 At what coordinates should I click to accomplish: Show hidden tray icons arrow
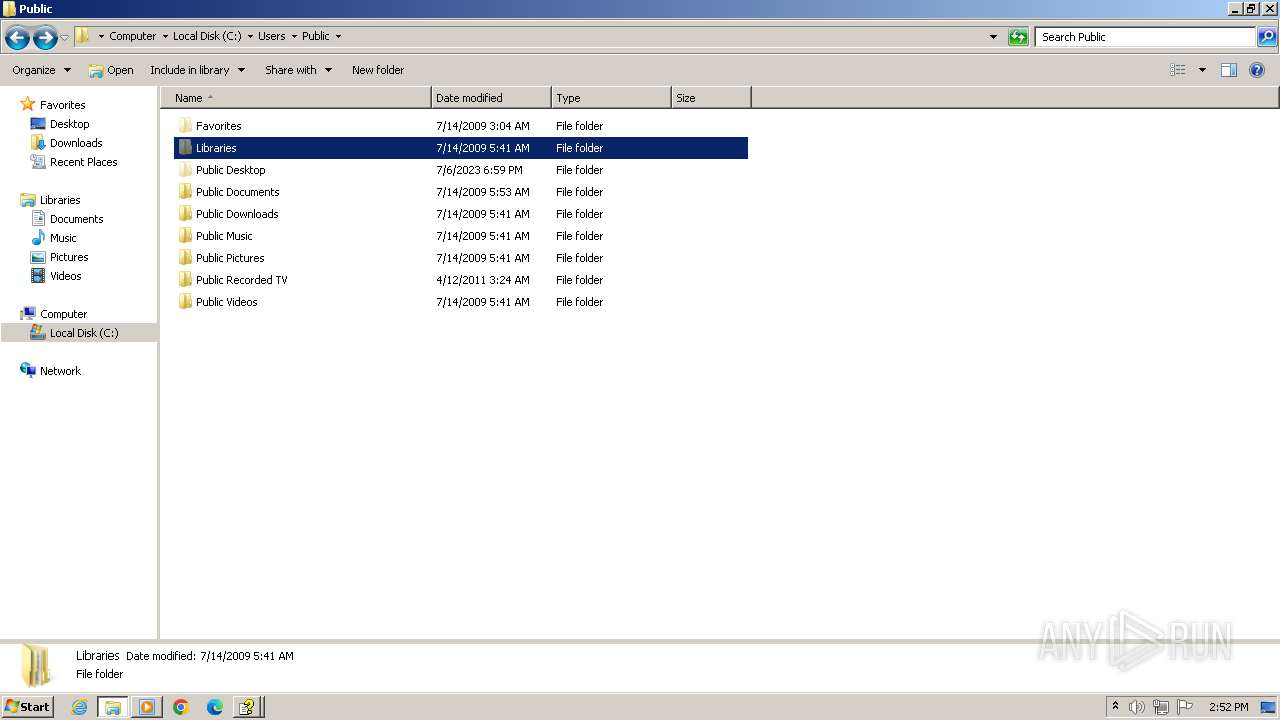click(1115, 707)
